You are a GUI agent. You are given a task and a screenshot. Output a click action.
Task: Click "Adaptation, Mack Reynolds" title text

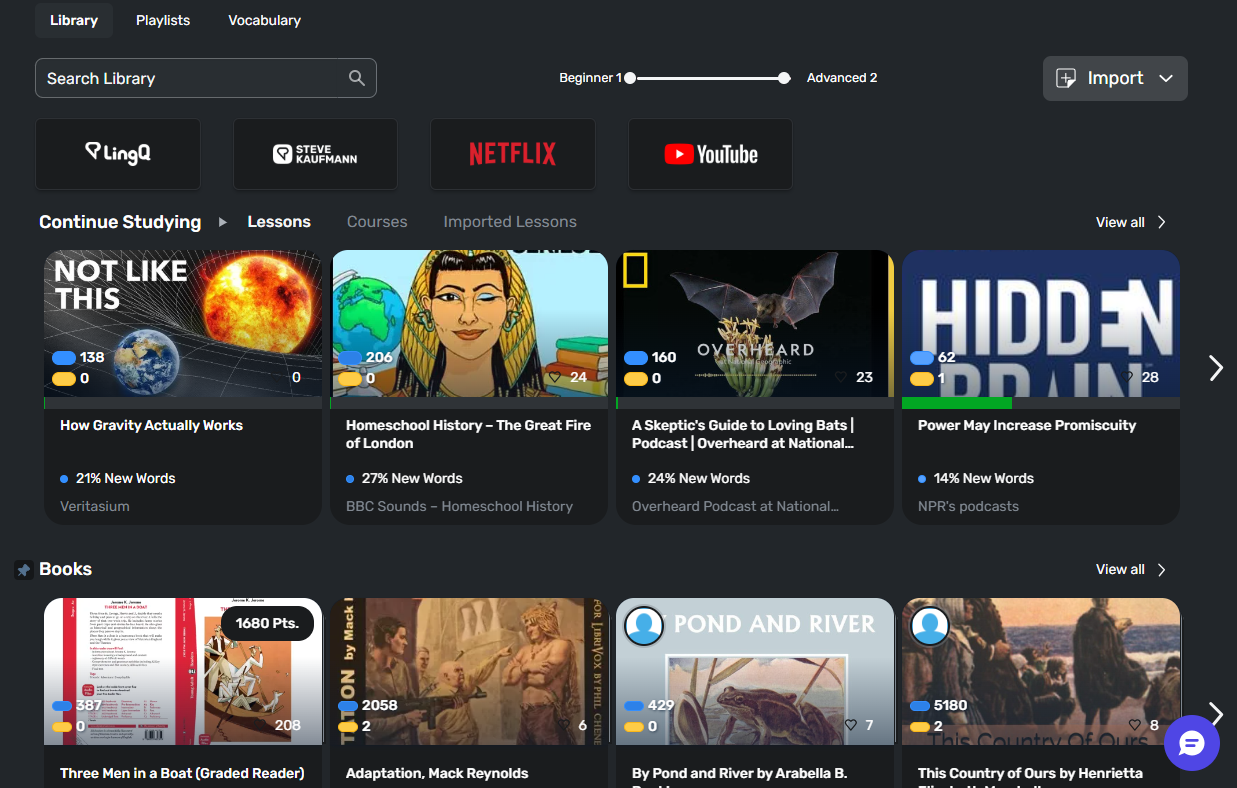coord(437,773)
